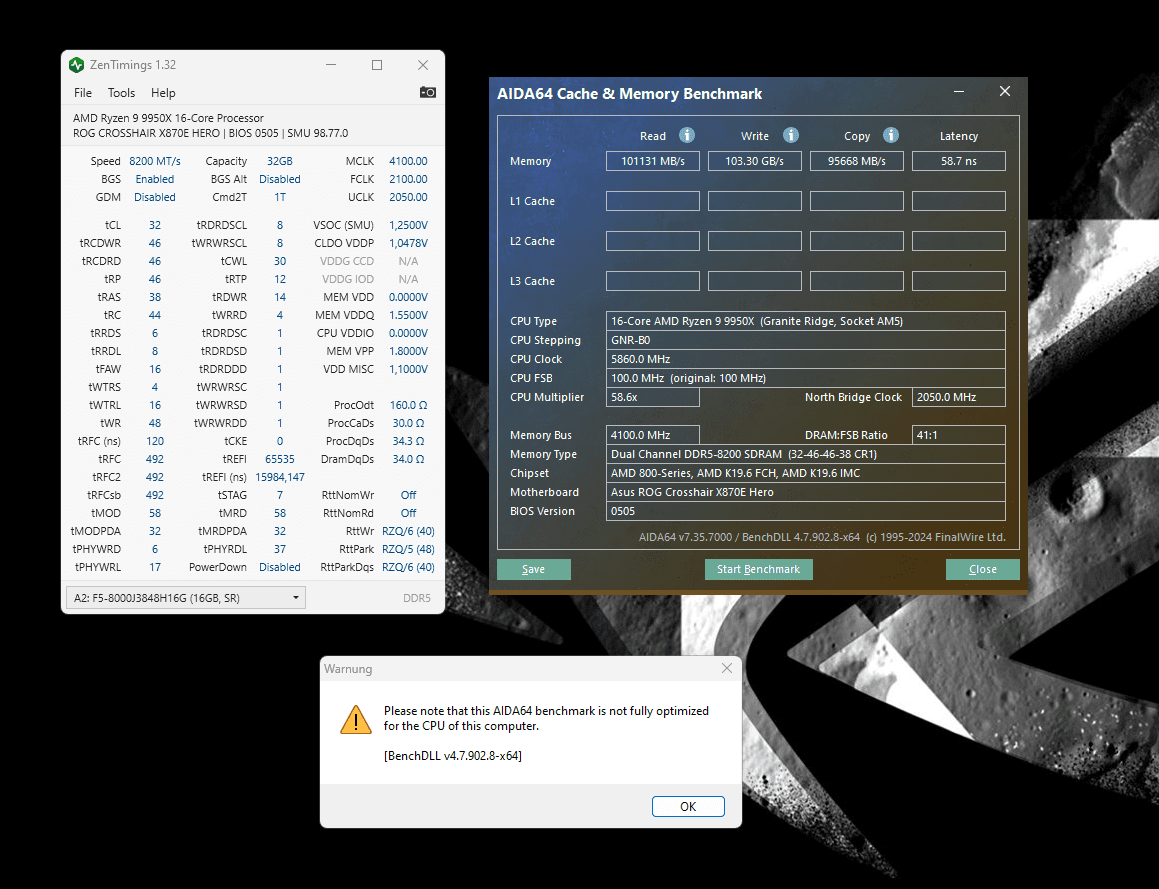This screenshot has height=889, width=1159.
Task: Click the CPU Stepping GNR-B0 field
Action: [x=806, y=340]
